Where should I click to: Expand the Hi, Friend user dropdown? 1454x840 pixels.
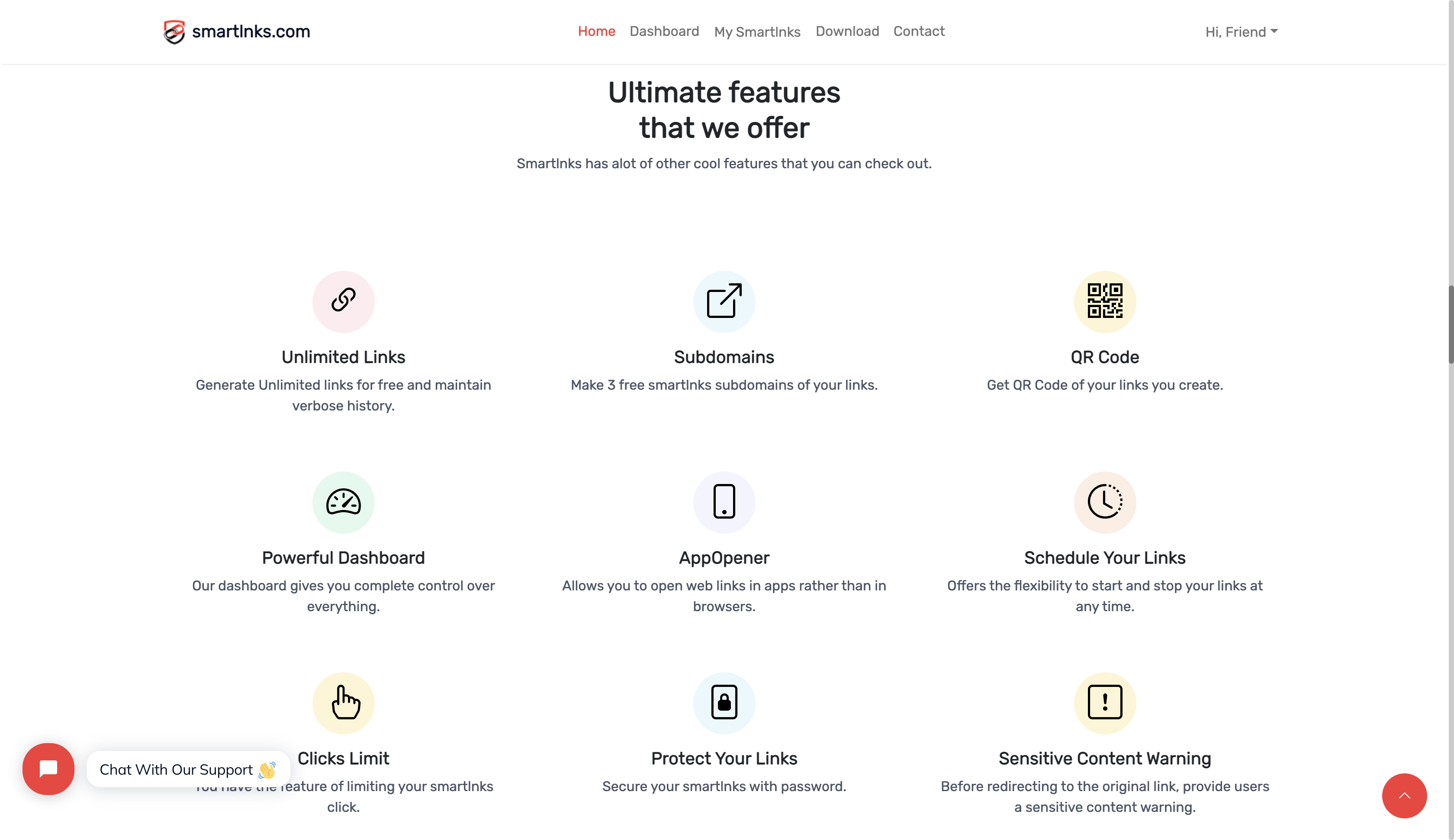point(1241,32)
